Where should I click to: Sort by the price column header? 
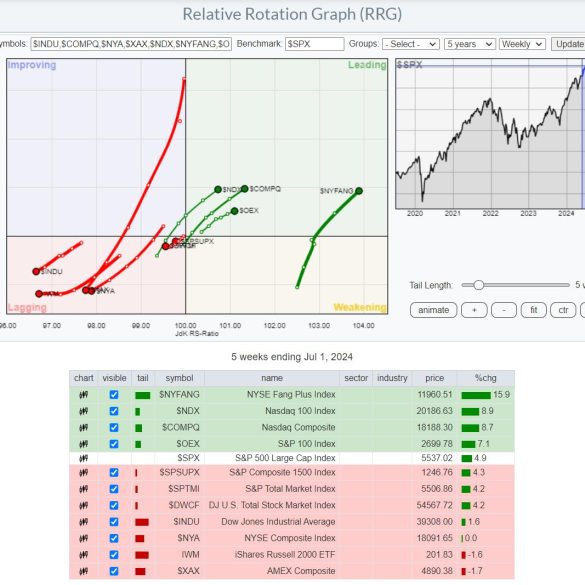coord(434,378)
